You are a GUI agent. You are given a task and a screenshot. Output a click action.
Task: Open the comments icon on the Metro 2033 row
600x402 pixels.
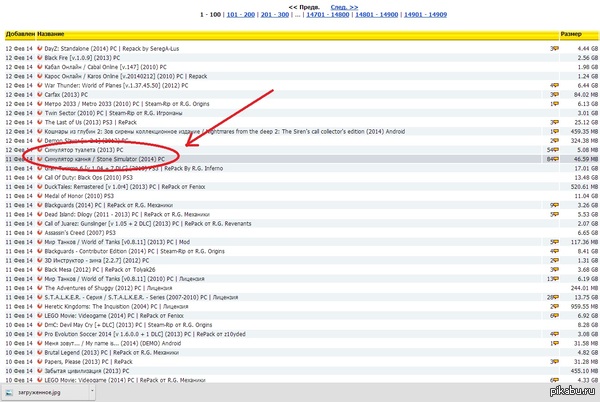pos(556,104)
